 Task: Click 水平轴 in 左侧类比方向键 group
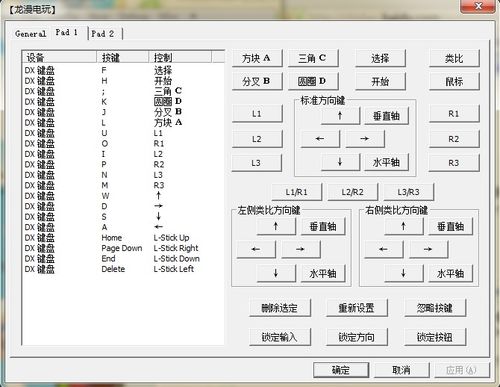(323, 273)
